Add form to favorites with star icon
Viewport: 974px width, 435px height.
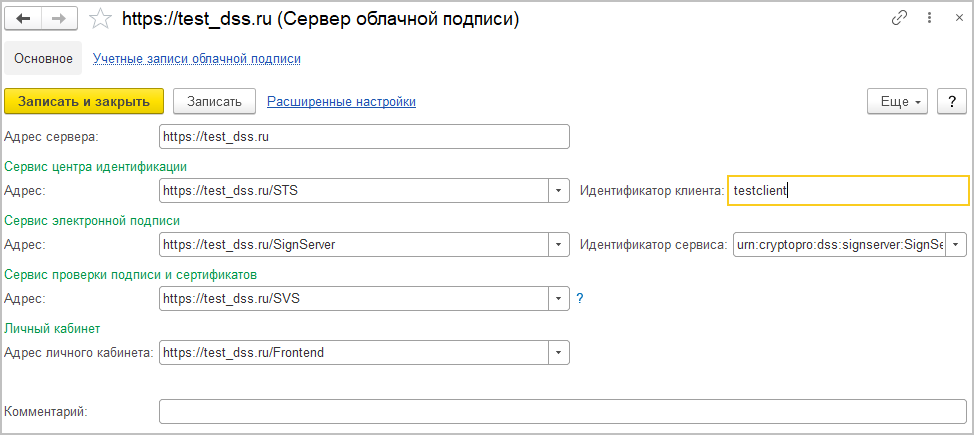100,19
